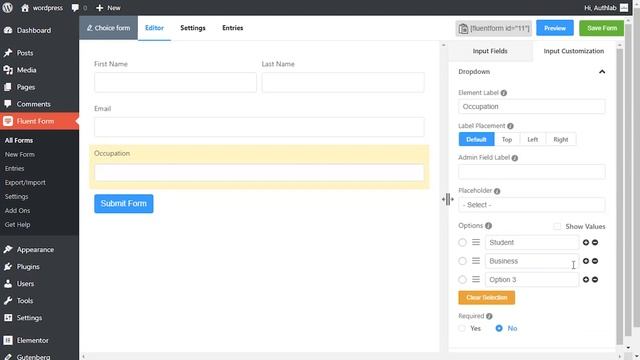Add option after Student with plus icon
This screenshot has width=640, height=360.
586,242
